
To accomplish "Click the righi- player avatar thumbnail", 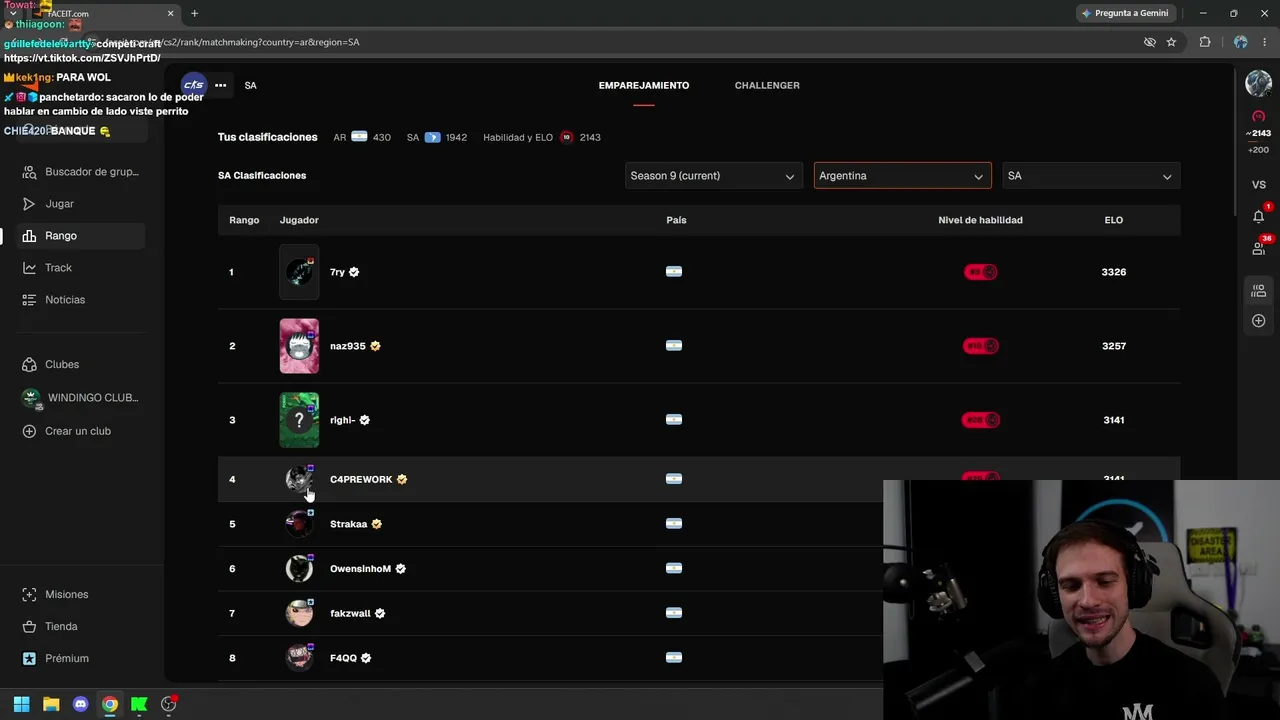I will (299, 420).
